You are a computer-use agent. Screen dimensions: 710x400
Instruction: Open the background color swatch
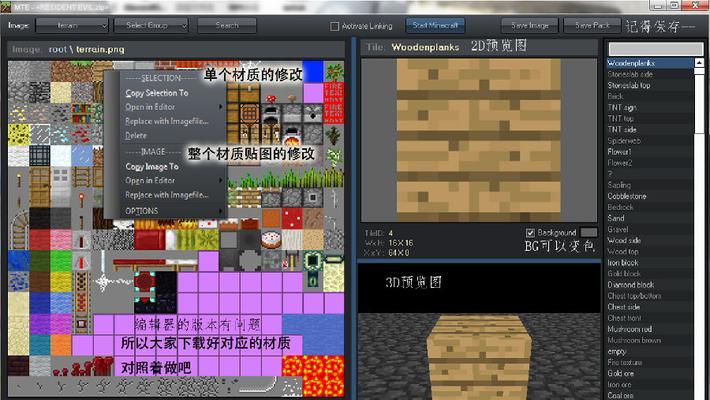tap(589, 232)
